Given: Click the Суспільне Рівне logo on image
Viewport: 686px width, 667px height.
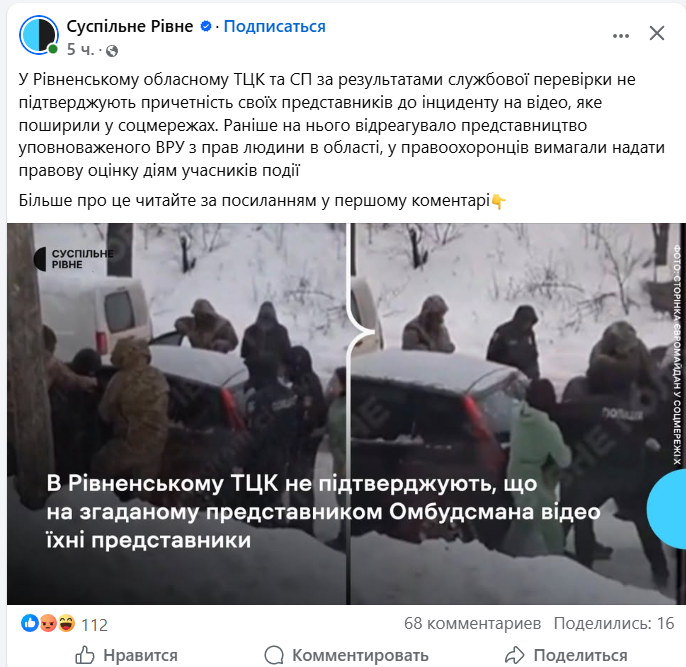Looking at the screenshot, I should tap(74, 259).
